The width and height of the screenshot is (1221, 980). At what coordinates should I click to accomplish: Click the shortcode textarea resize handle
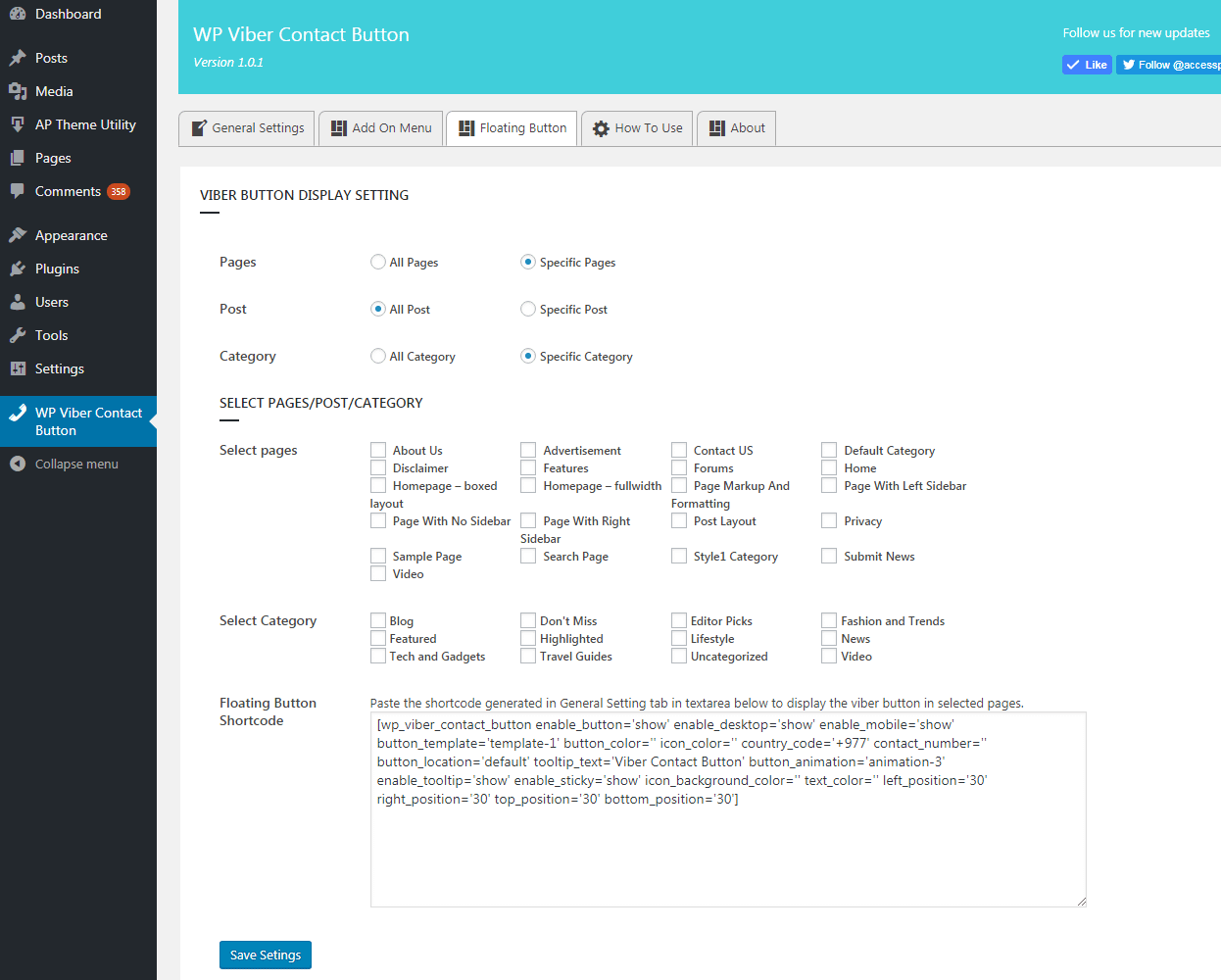coord(1081,901)
